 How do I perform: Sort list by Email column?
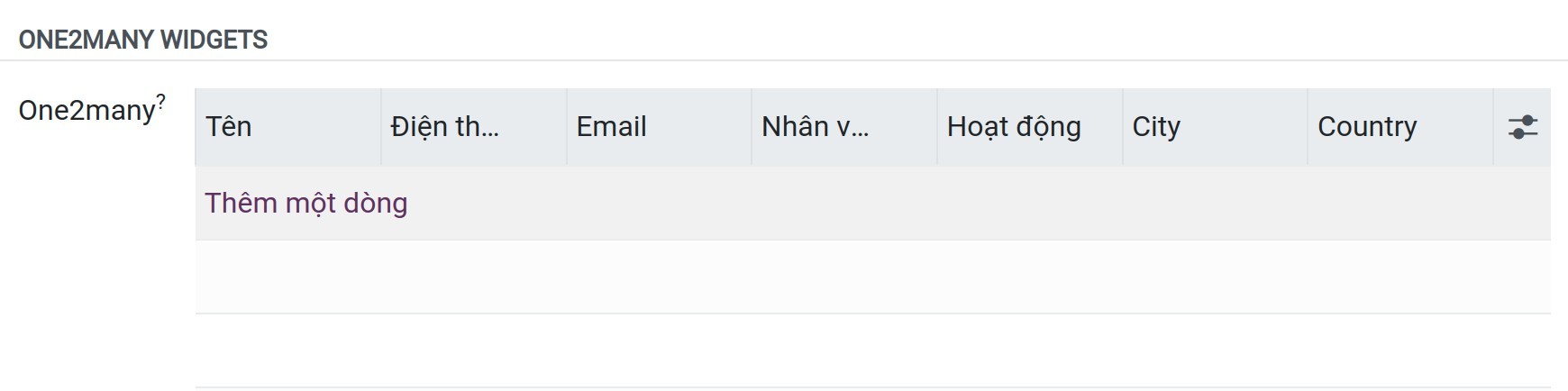(660, 127)
